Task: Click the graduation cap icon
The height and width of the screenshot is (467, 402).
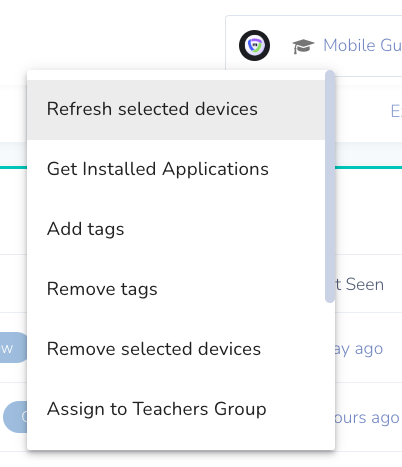Action: coord(303,46)
